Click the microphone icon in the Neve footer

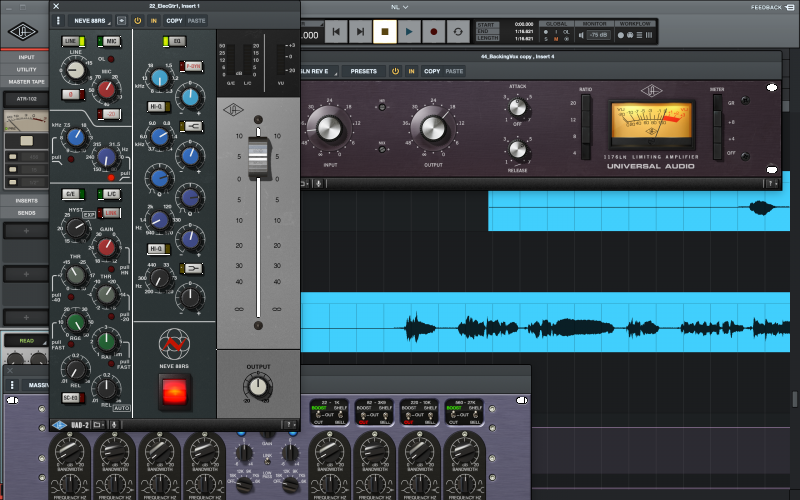click(x=114, y=424)
